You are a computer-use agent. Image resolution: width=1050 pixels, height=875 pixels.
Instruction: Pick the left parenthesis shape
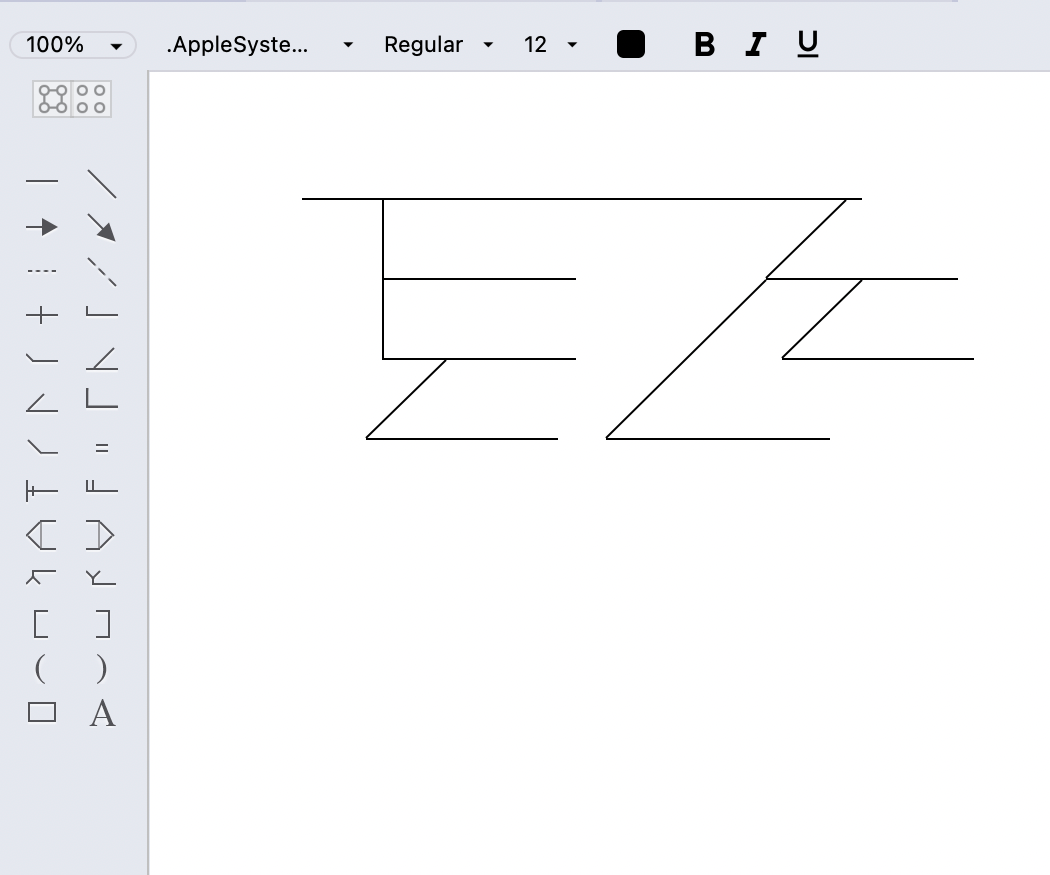[x=40, y=668]
